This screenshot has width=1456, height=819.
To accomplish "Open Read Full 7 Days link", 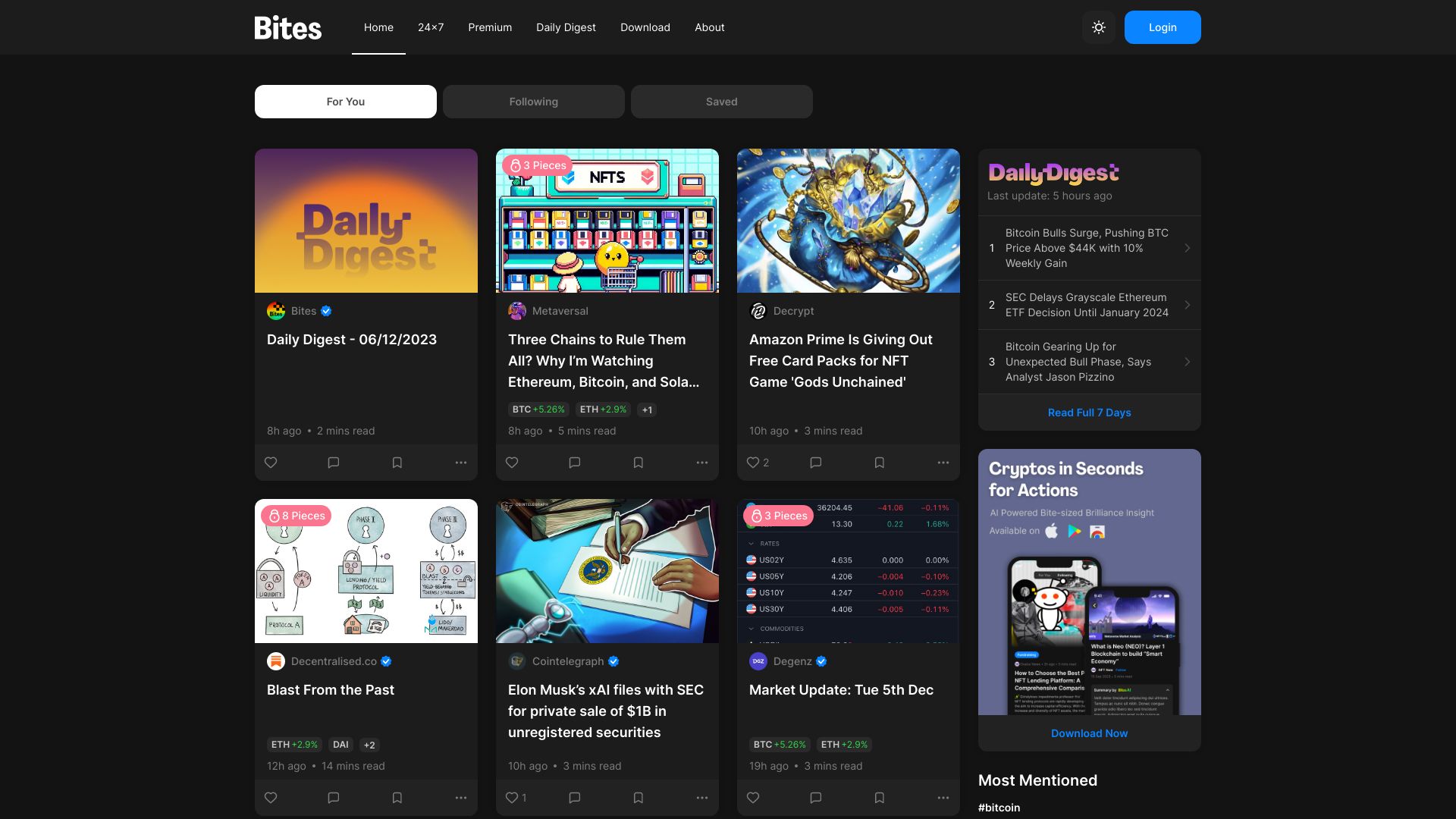I will click(1089, 413).
